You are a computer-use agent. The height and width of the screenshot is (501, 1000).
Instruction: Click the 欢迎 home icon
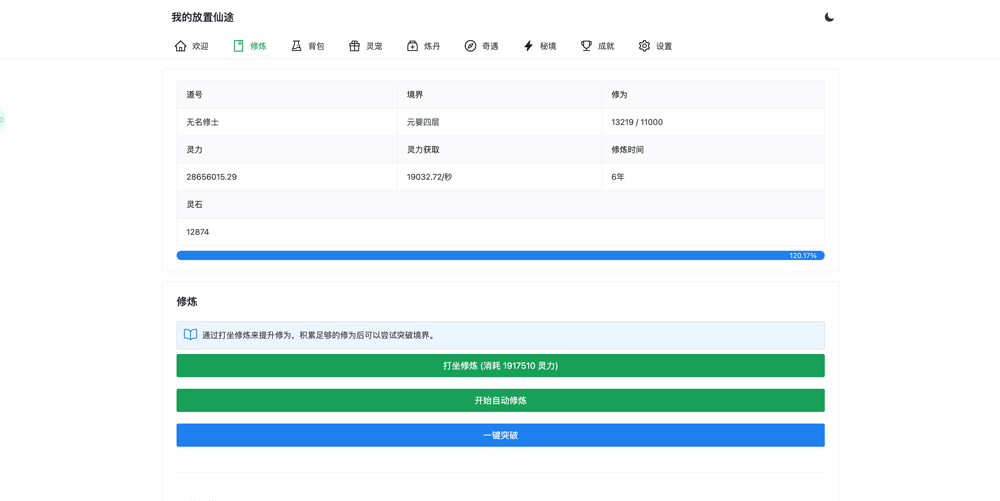pos(180,46)
